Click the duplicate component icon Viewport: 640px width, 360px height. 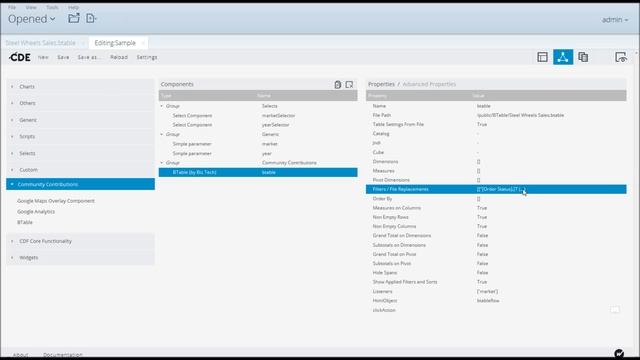[338, 84]
